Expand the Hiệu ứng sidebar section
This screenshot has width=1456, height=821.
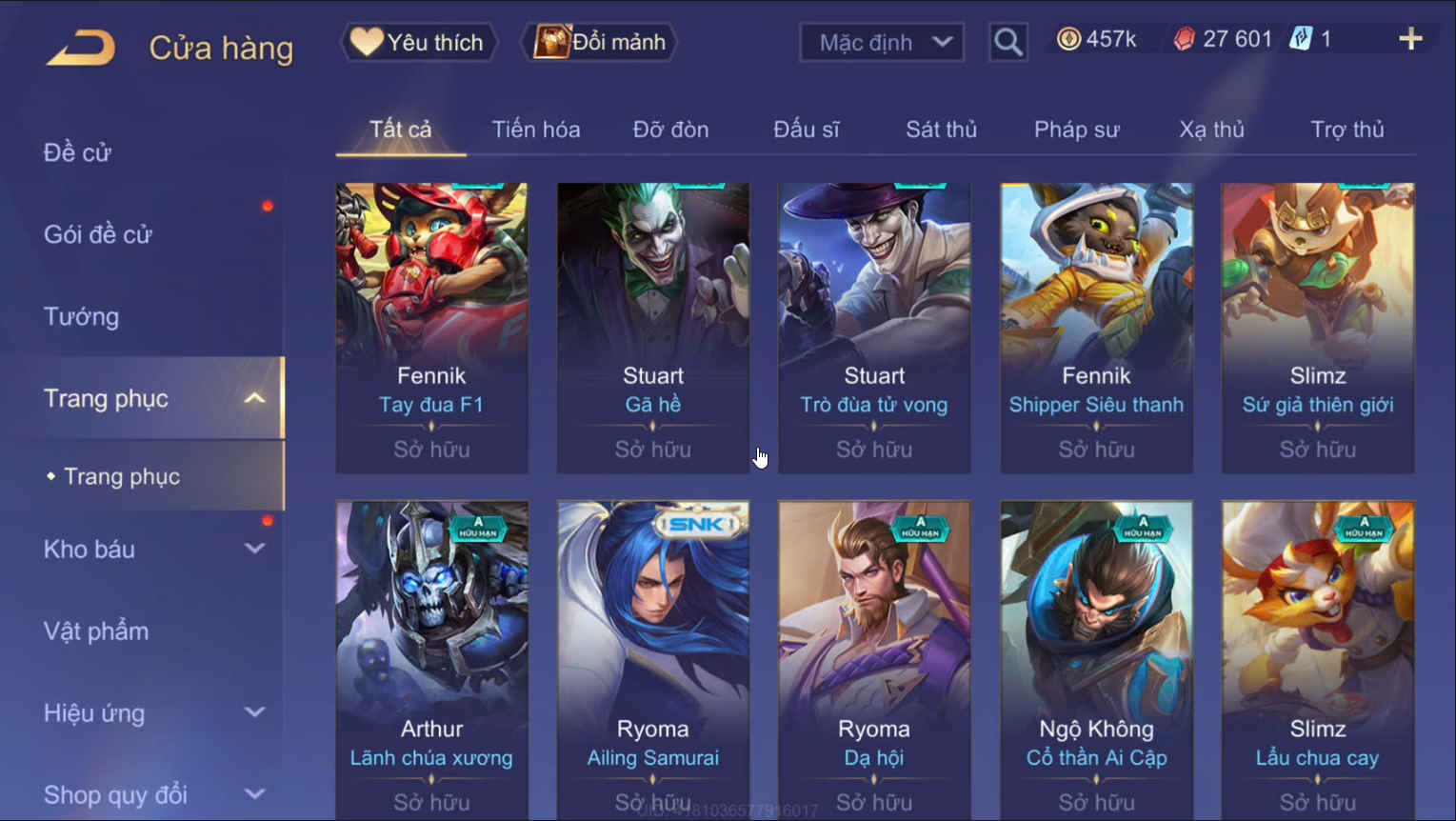tap(254, 712)
